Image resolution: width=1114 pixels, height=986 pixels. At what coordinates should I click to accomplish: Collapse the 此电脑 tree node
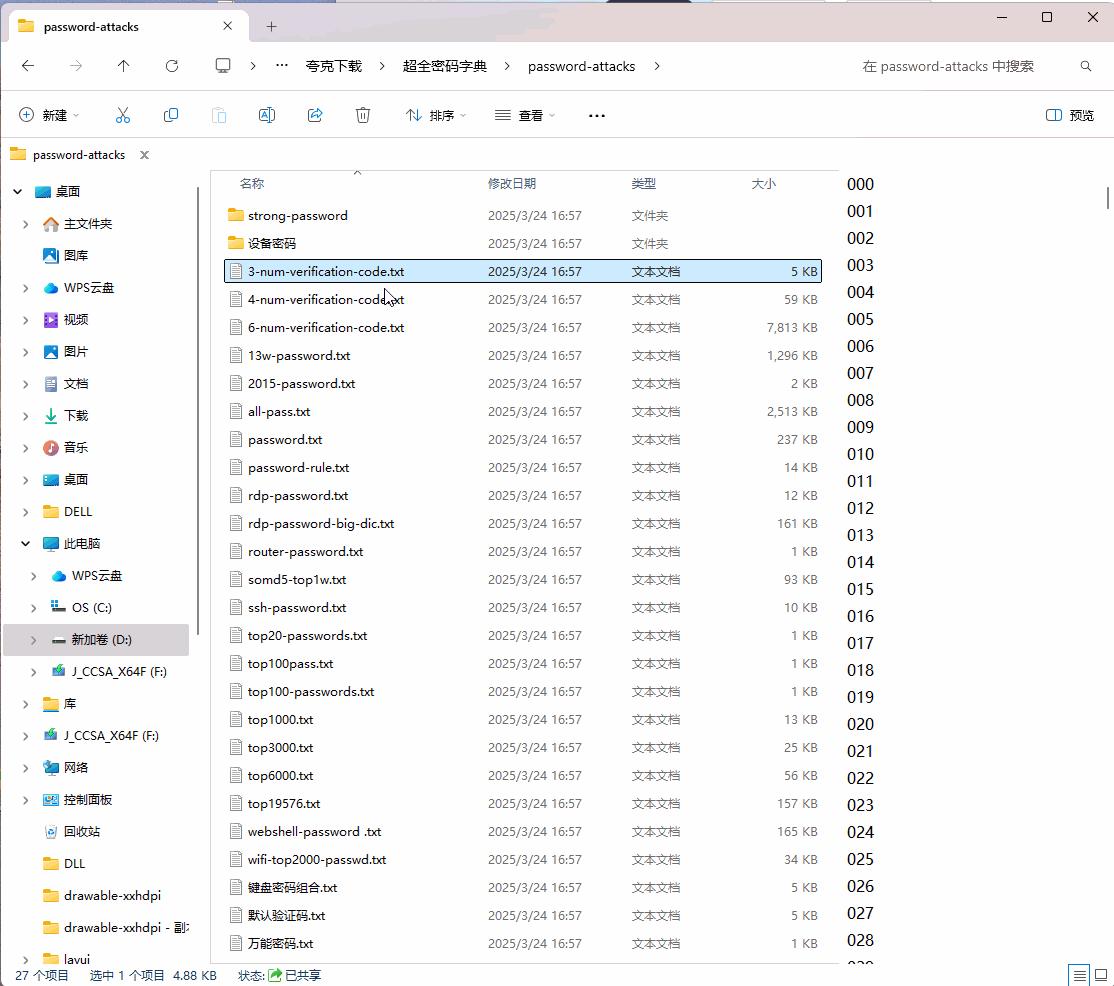tap(26, 543)
